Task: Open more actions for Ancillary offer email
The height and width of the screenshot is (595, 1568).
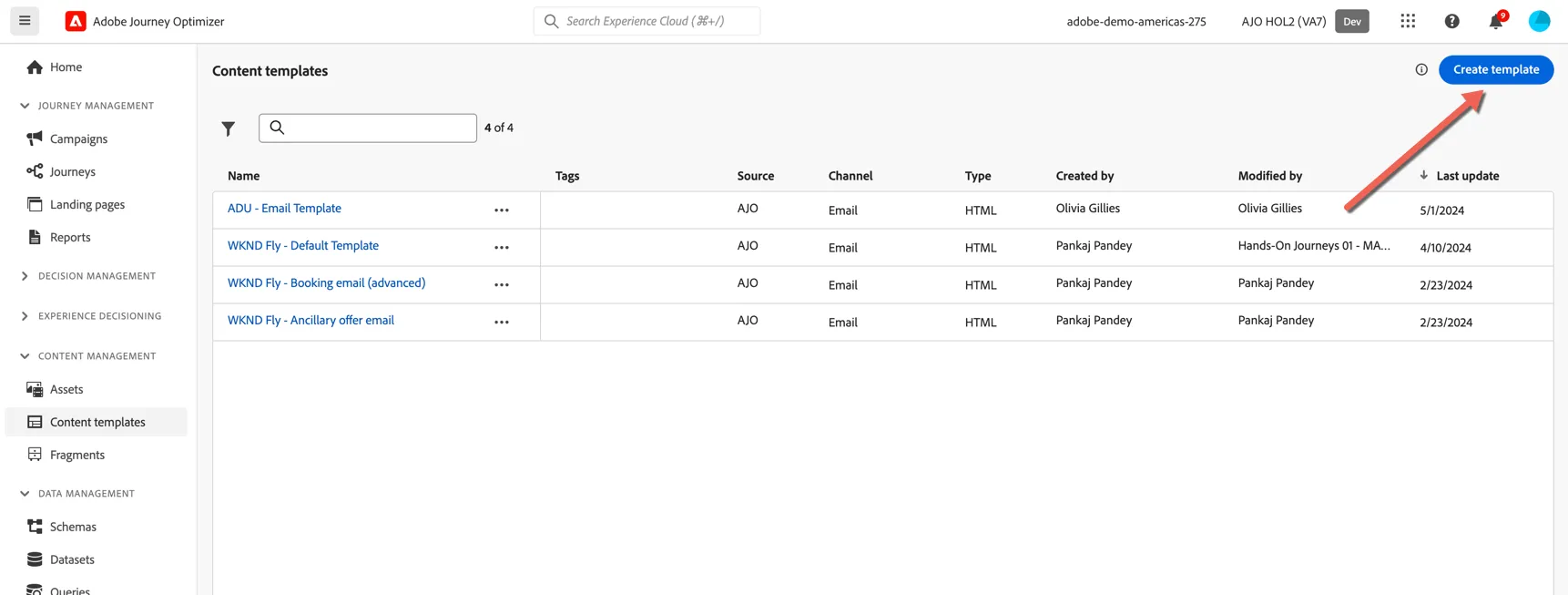Action: [x=502, y=322]
